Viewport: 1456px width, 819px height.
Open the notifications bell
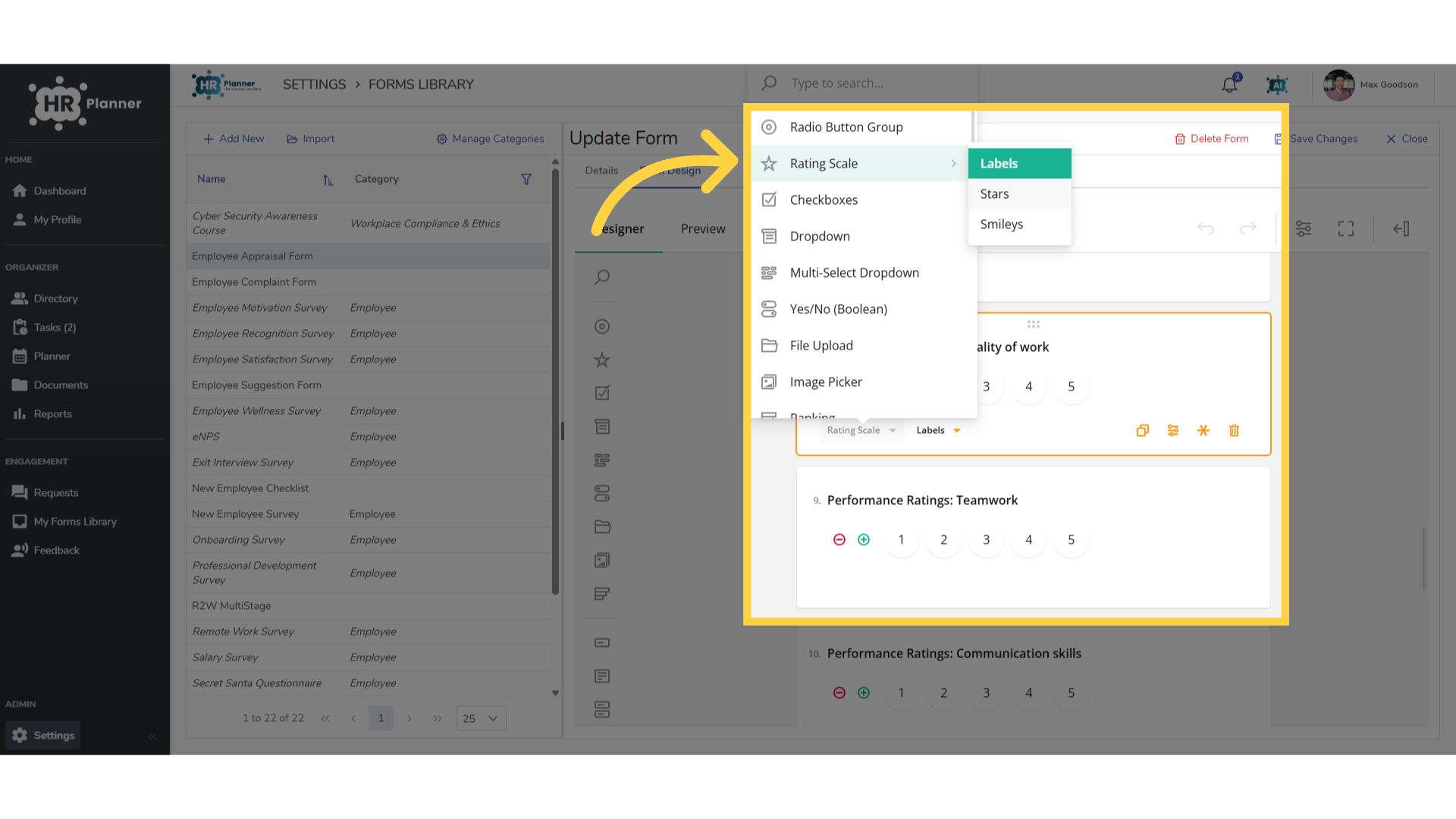pyautogui.click(x=1229, y=84)
